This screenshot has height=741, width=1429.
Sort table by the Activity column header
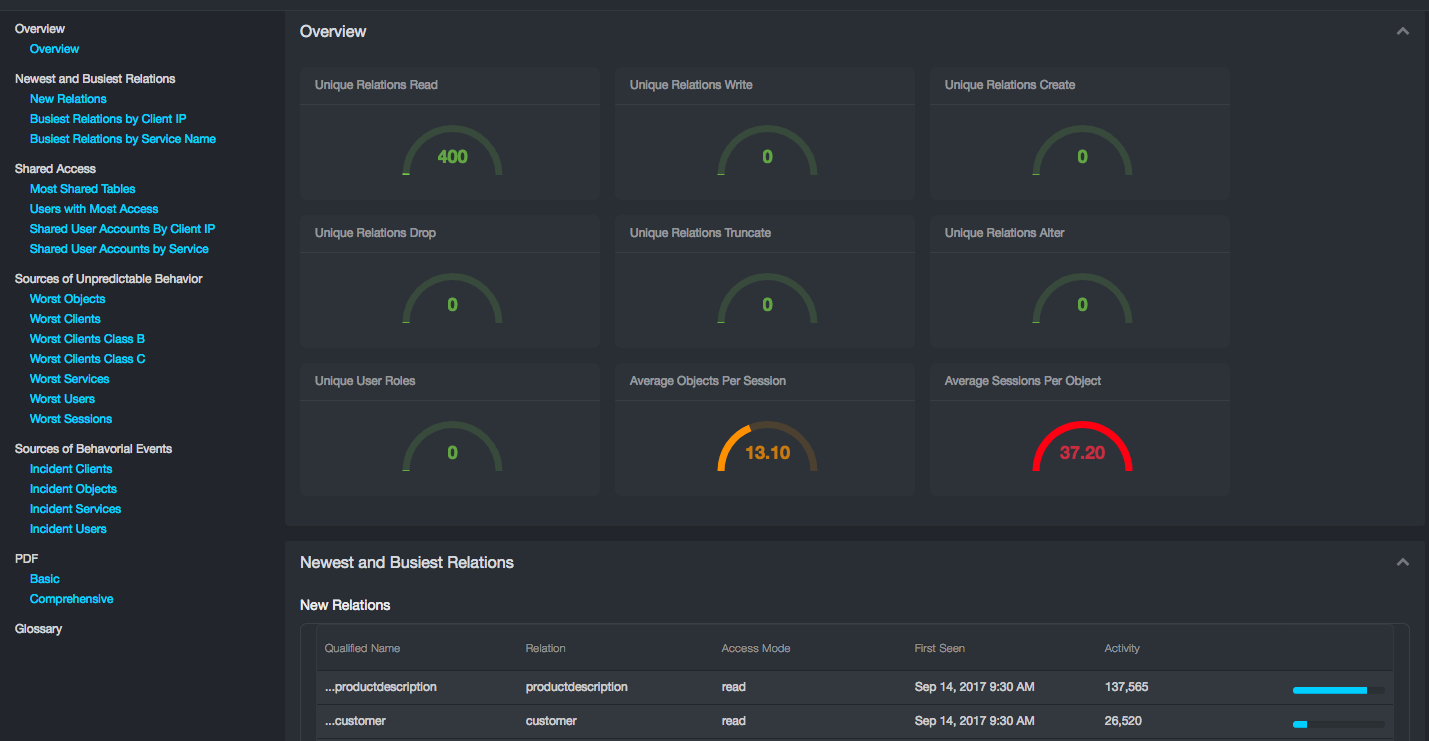[x=1122, y=648]
